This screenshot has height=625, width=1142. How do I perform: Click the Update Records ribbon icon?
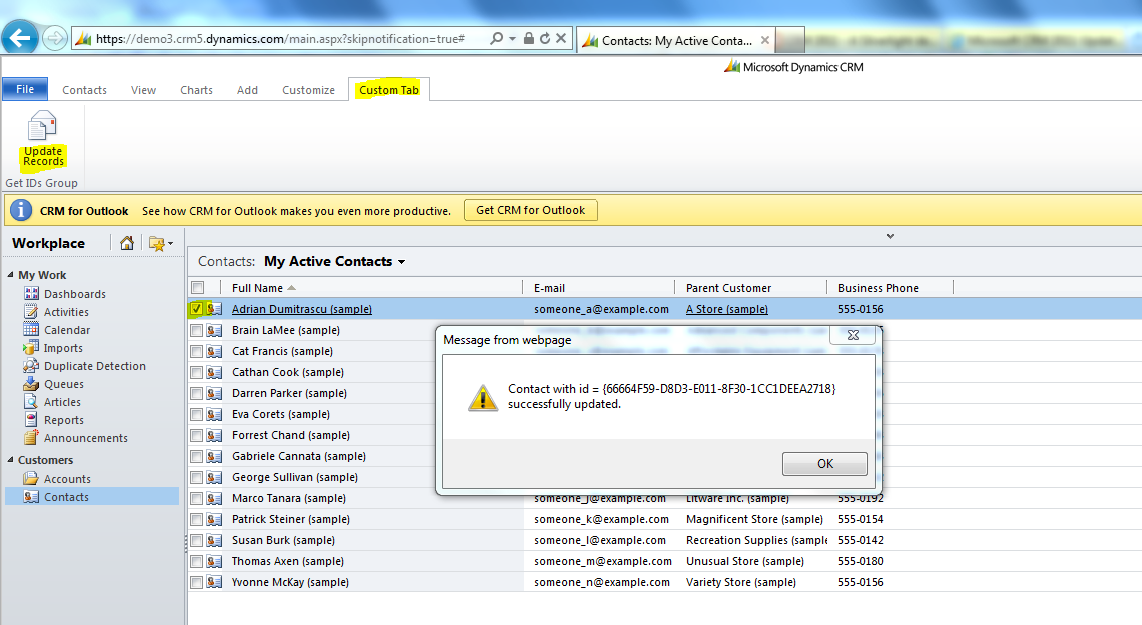tap(42, 127)
